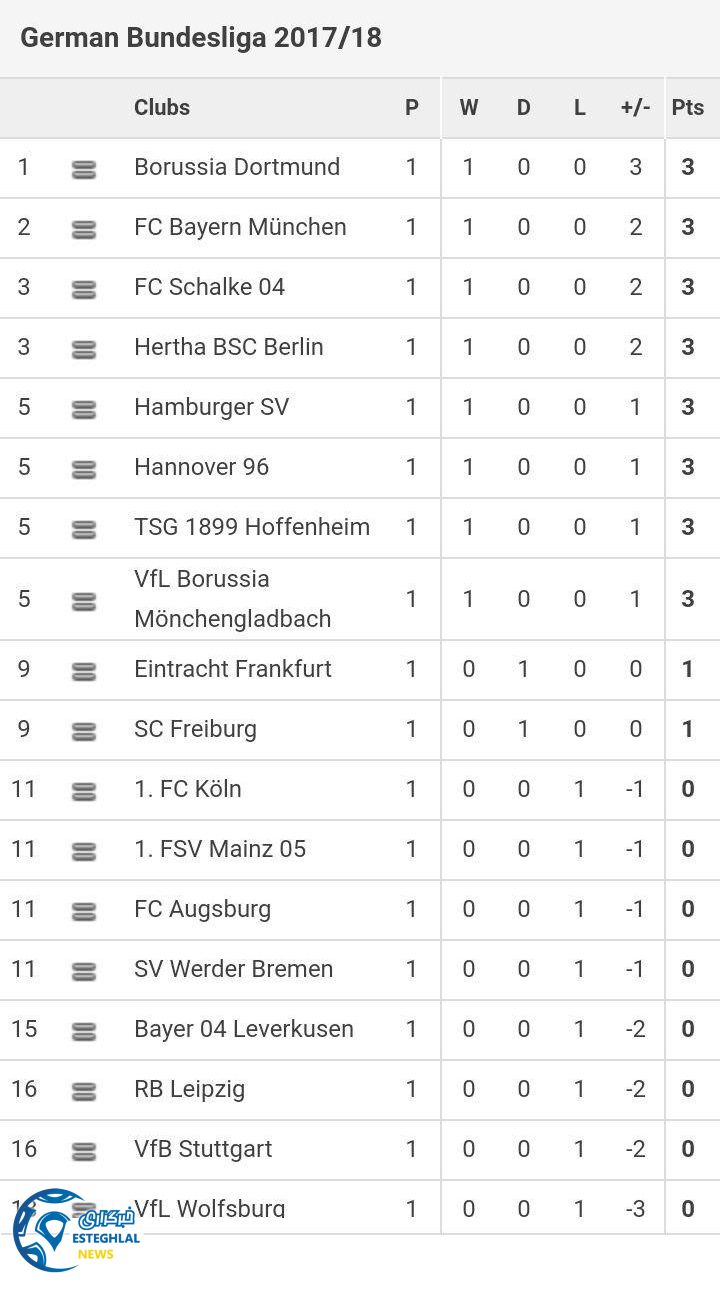The image size is (720, 1294).
Task: Open VfL Borussia Mönchengladbach club entry
Action: pos(232,599)
